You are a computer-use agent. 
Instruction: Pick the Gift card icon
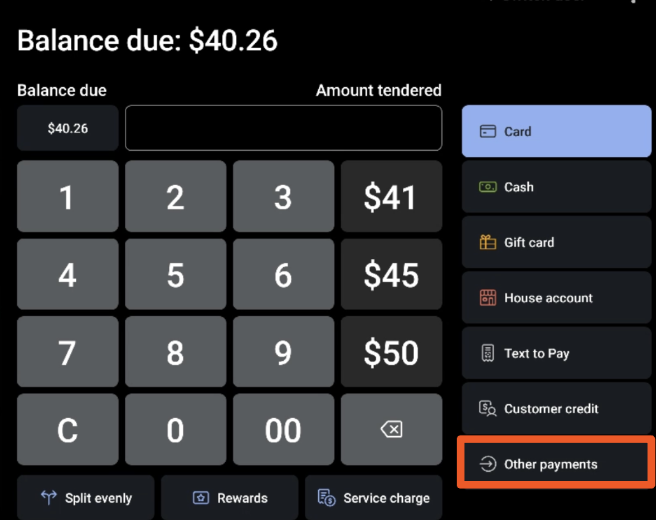click(488, 242)
